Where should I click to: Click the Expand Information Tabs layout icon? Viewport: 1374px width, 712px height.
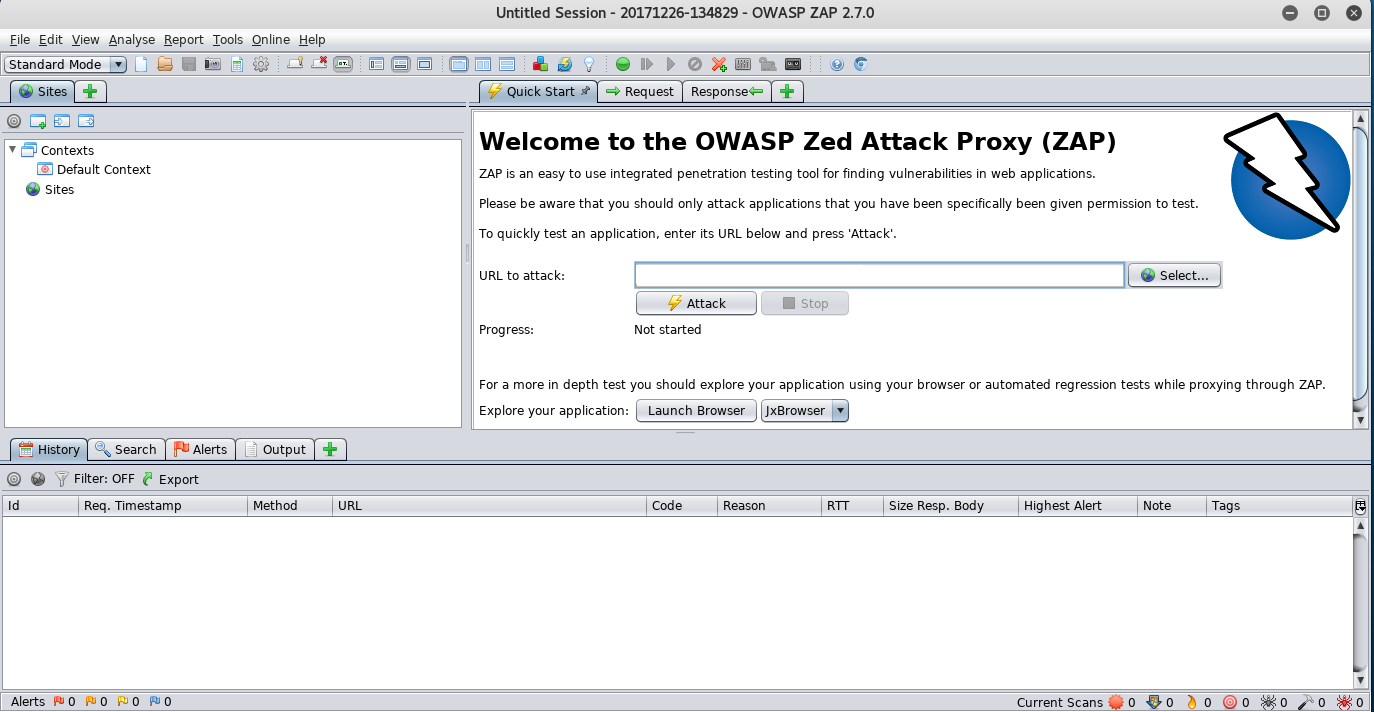(x=401, y=64)
